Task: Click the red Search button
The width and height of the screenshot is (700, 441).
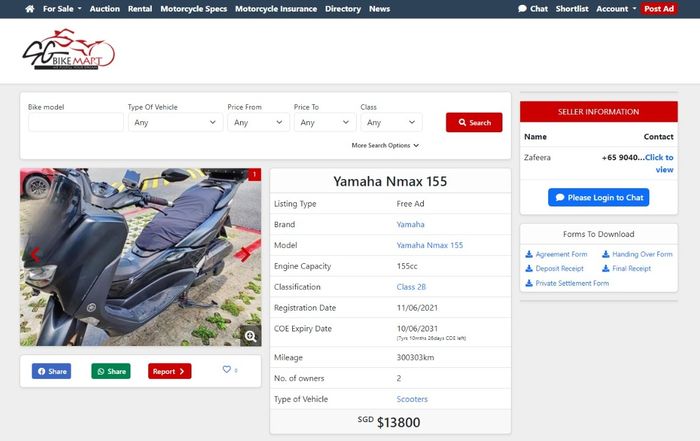Action: tap(474, 122)
